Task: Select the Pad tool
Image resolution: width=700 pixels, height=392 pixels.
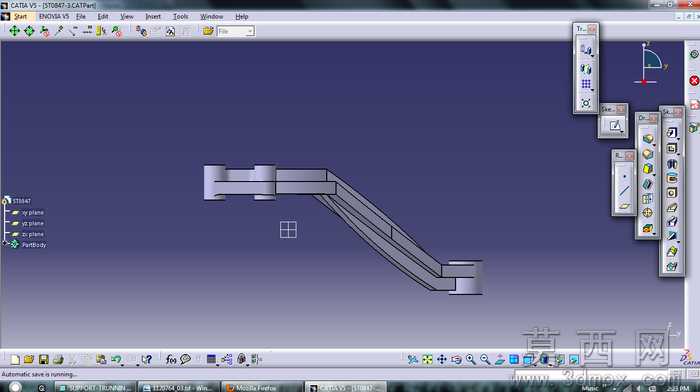Action: point(672,133)
